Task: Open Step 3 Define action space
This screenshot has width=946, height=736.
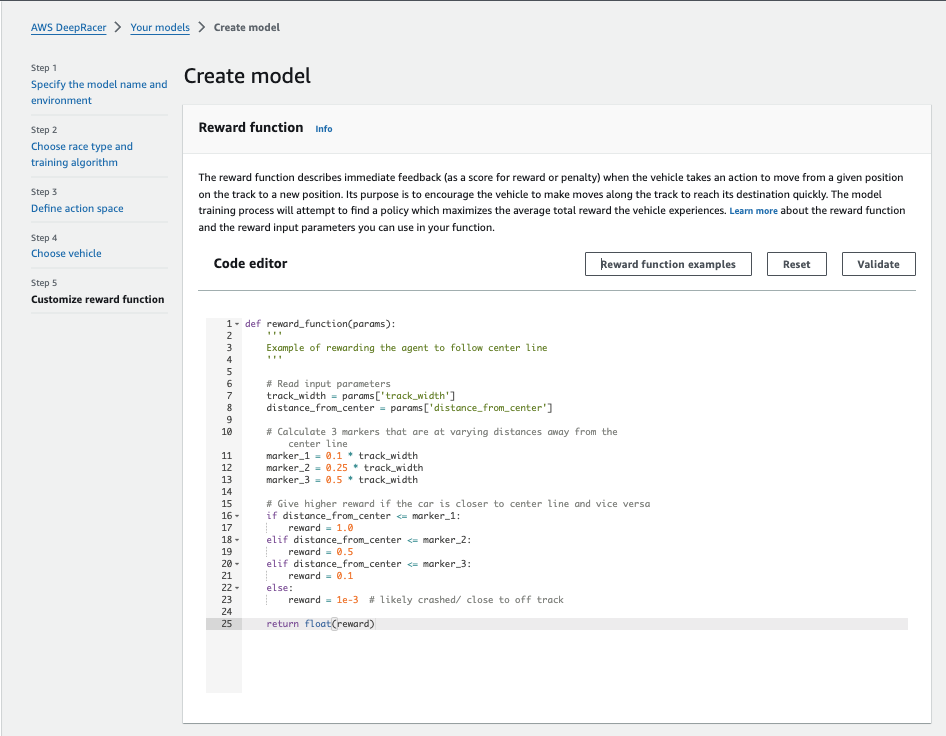Action: click(77, 208)
